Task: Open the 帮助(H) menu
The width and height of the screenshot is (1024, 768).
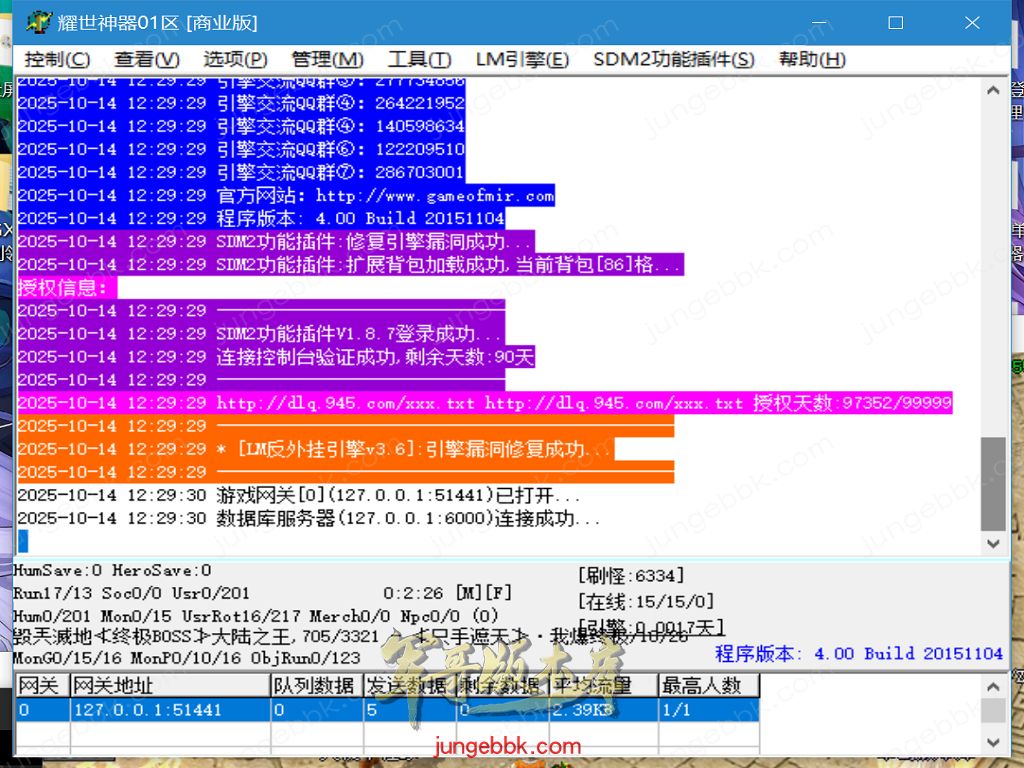Action: pos(812,60)
